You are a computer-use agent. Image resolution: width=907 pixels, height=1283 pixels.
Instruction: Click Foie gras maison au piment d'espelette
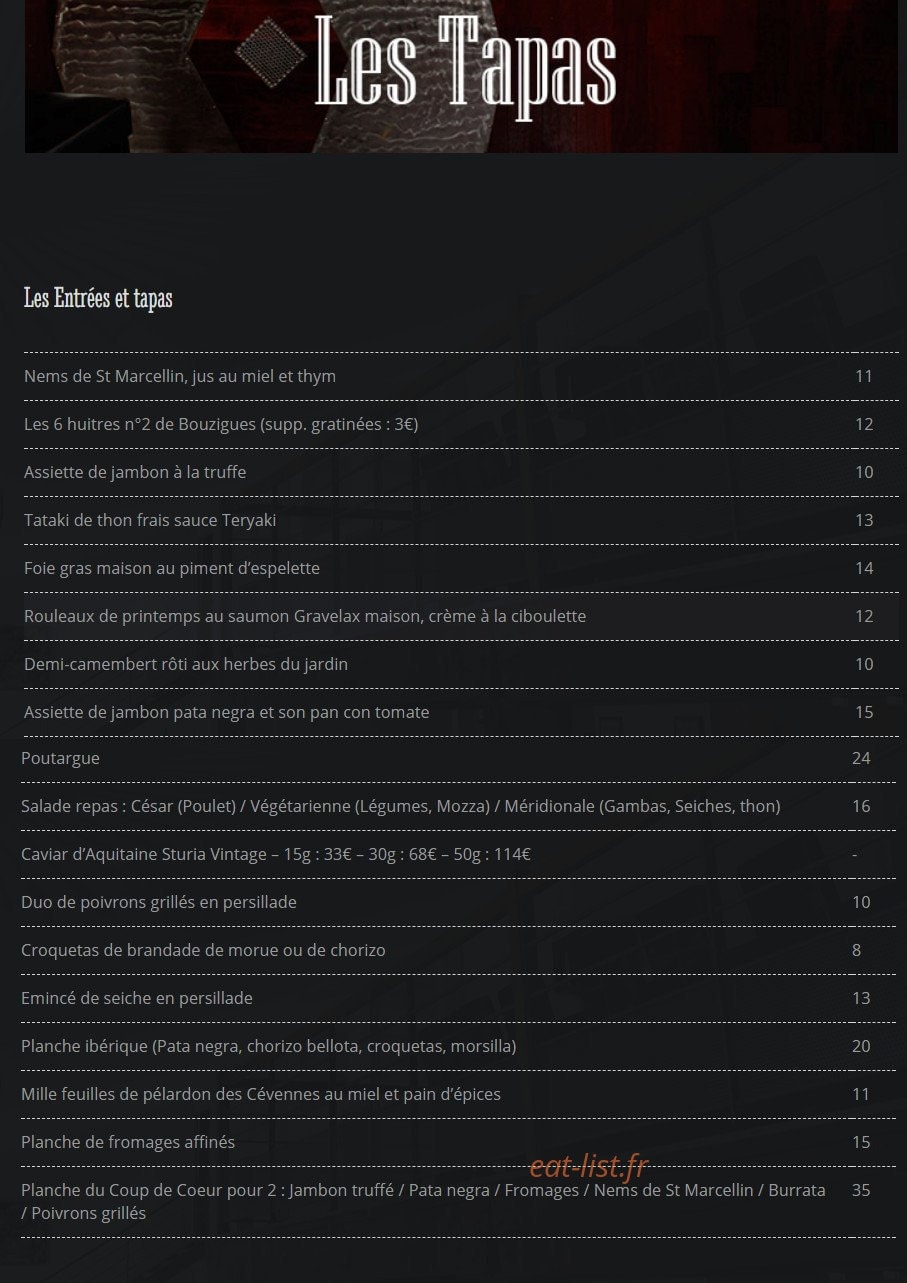tap(172, 568)
